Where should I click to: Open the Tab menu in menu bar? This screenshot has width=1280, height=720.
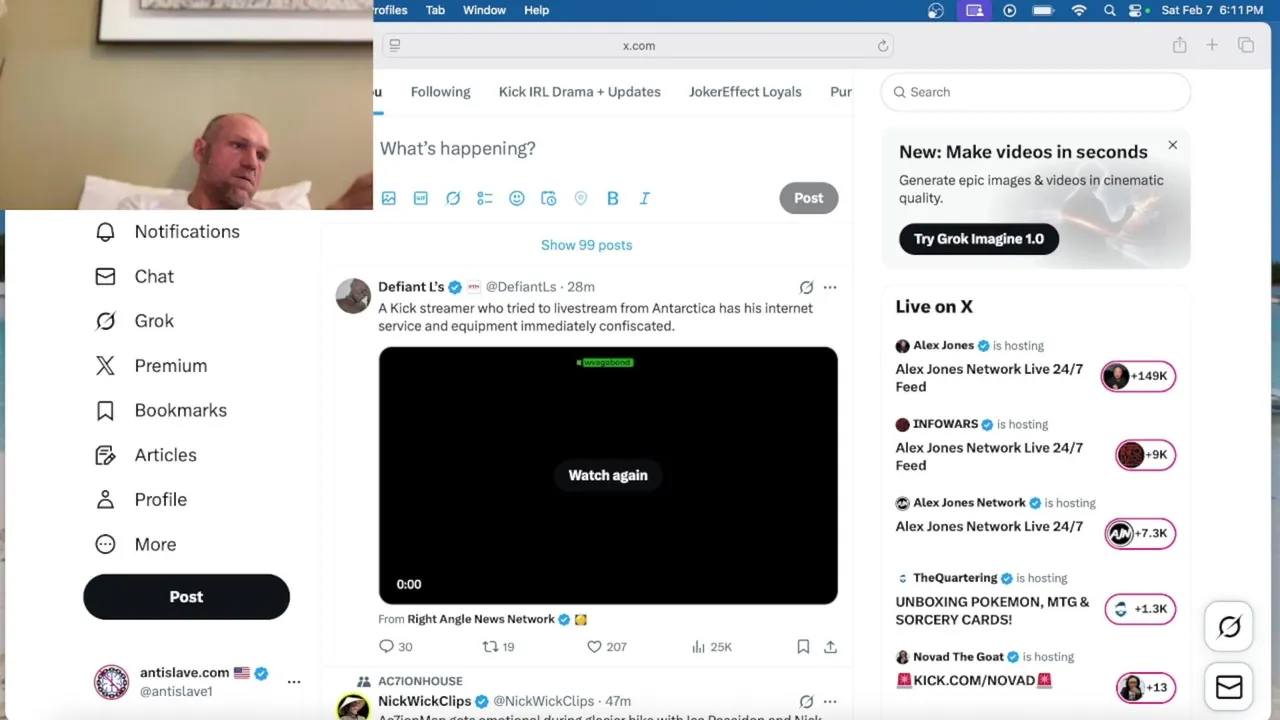(435, 10)
